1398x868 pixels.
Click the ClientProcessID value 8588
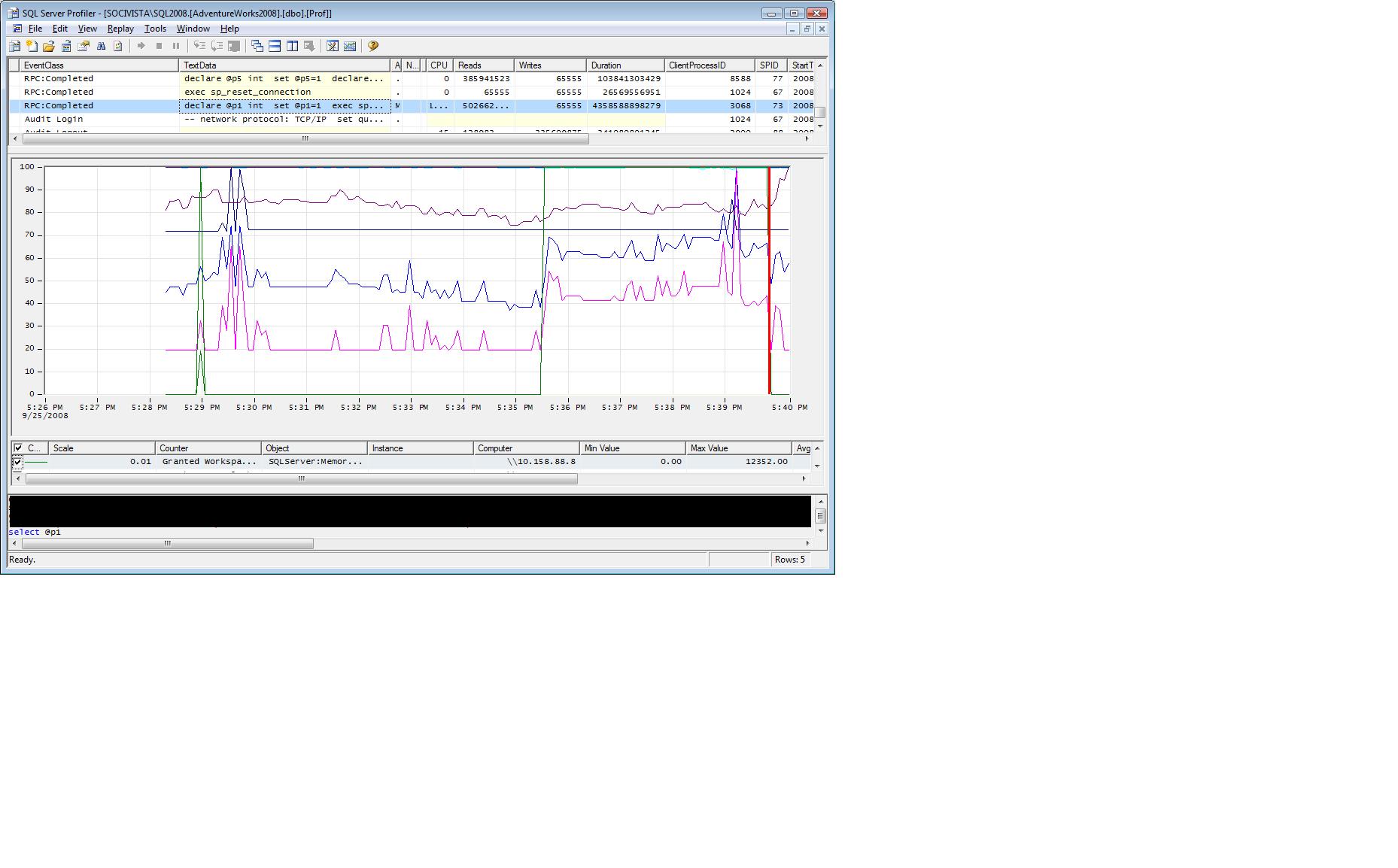tap(740, 78)
